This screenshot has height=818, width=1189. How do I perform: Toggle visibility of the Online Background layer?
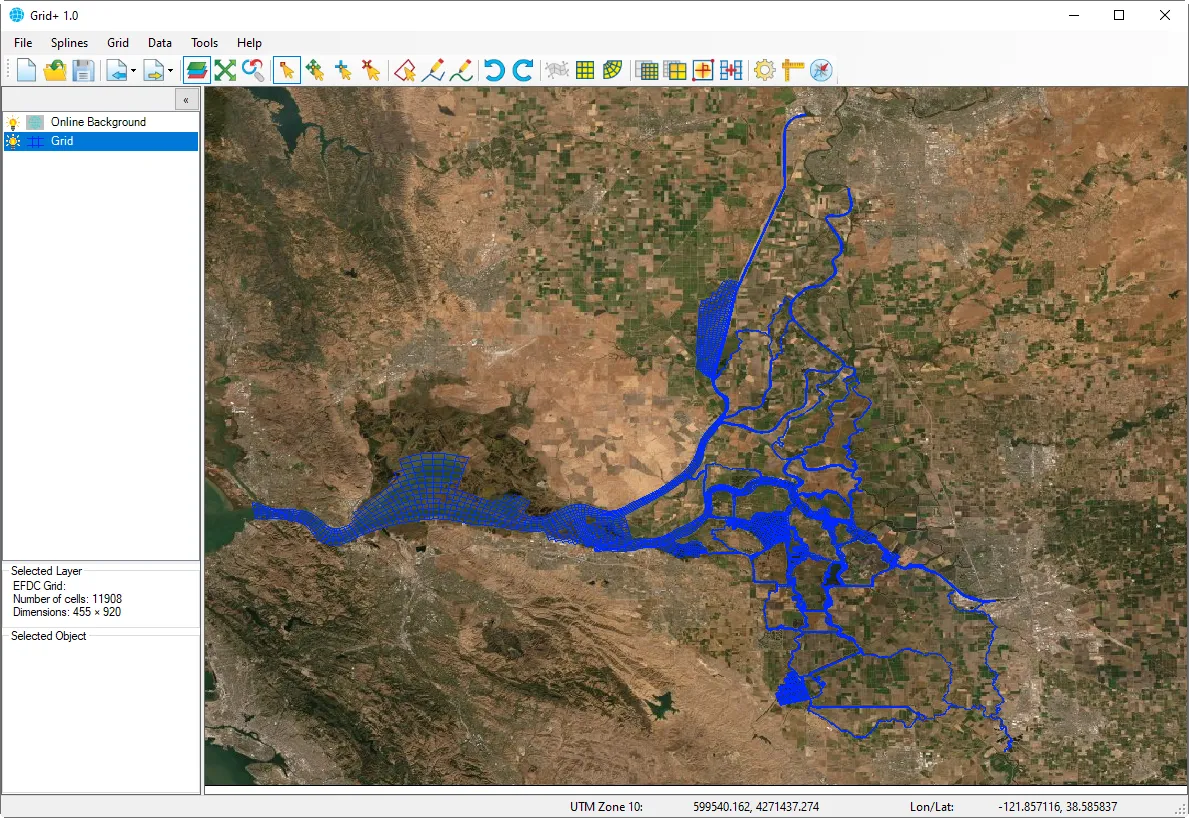13,121
